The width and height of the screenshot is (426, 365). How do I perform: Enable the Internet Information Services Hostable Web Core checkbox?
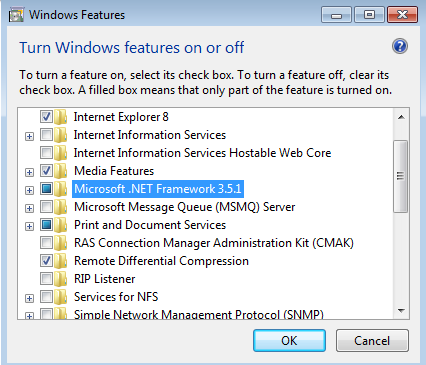pos(46,153)
